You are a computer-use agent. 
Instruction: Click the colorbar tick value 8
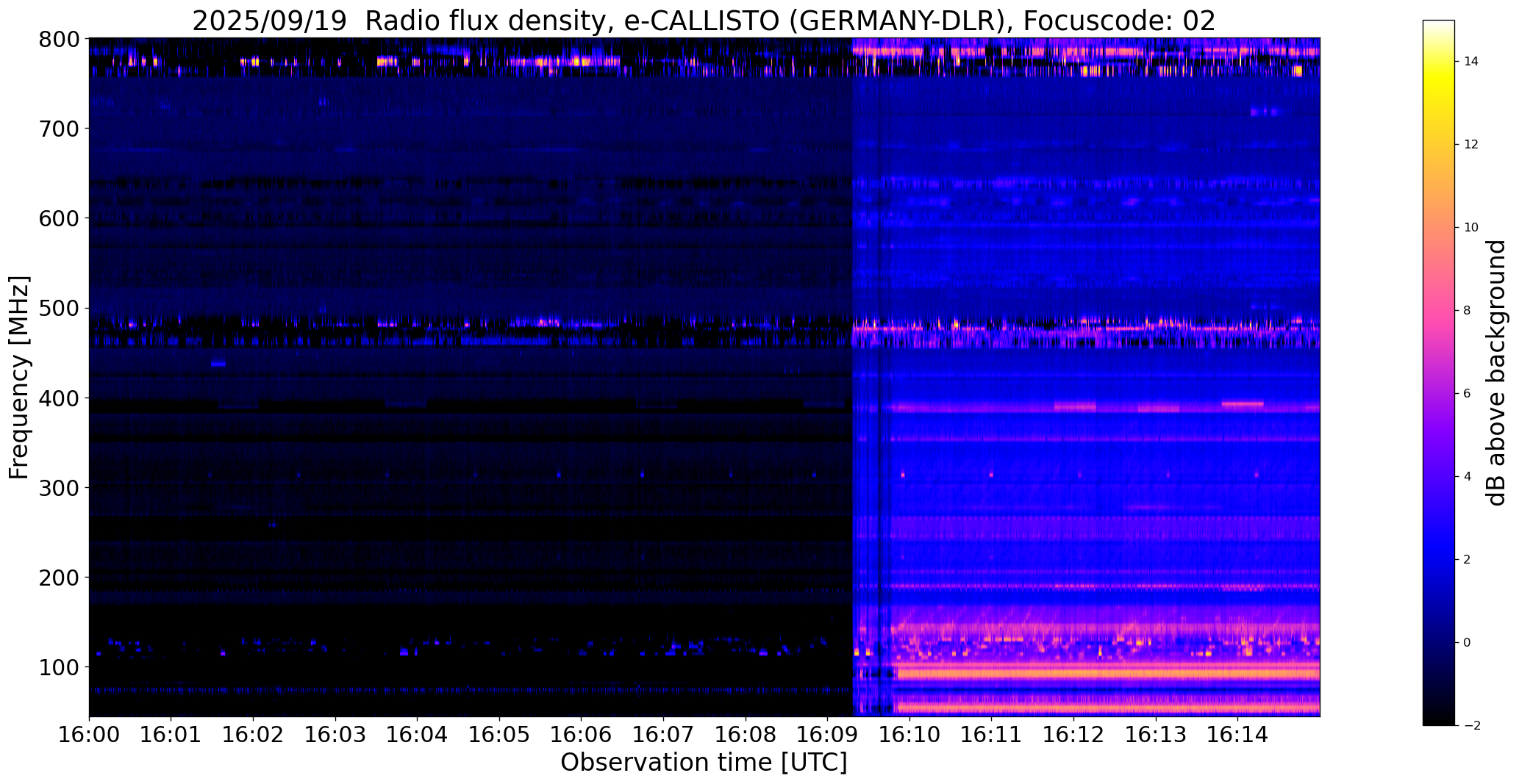1468,311
